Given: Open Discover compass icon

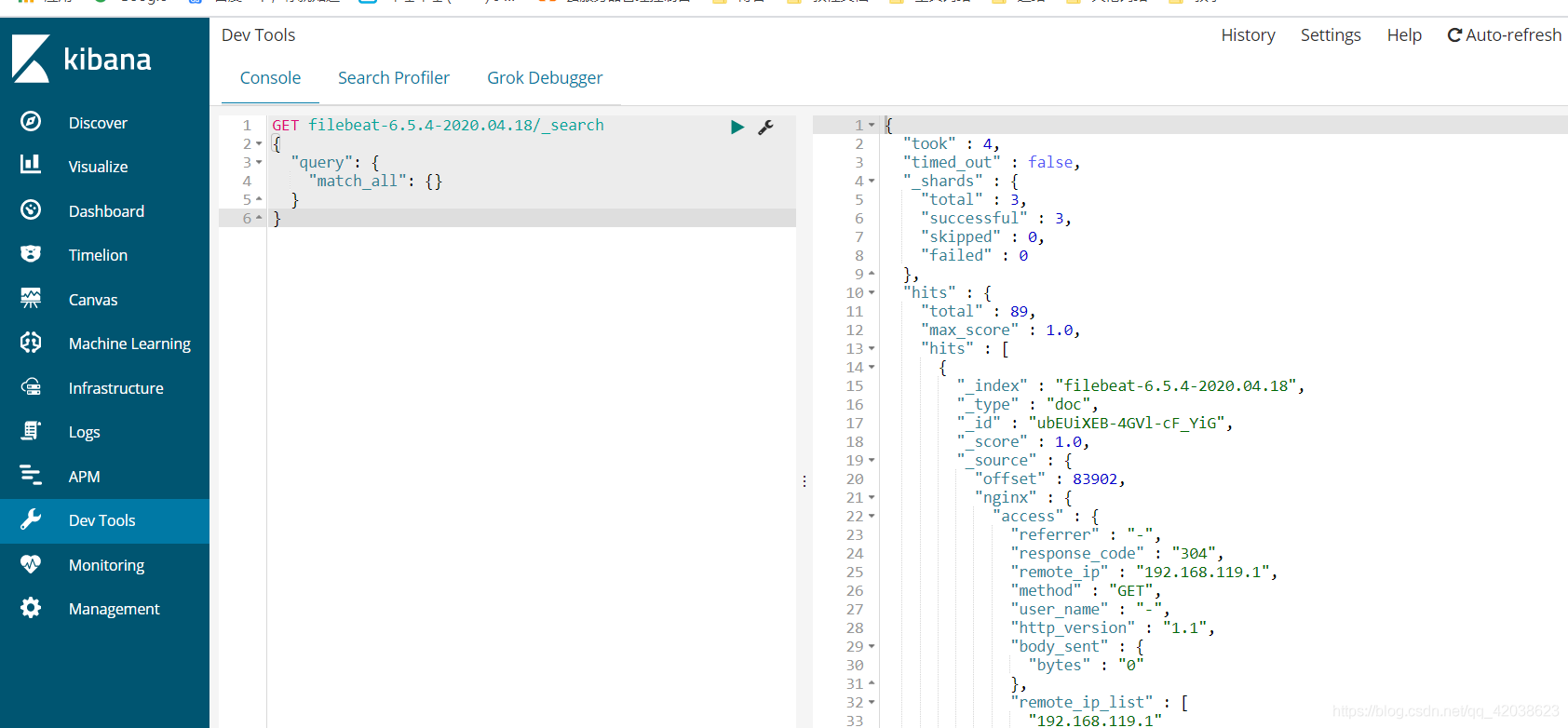Looking at the screenshot, I should tap(31, 122).
